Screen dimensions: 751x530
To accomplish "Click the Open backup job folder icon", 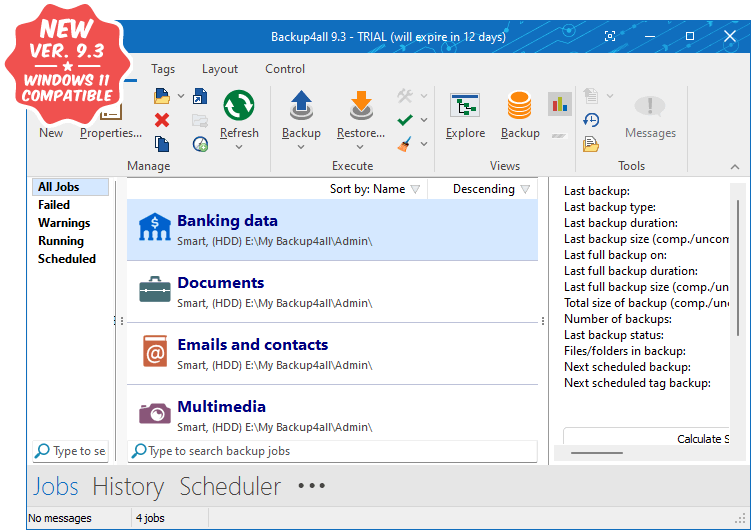I will pos(162,96).
